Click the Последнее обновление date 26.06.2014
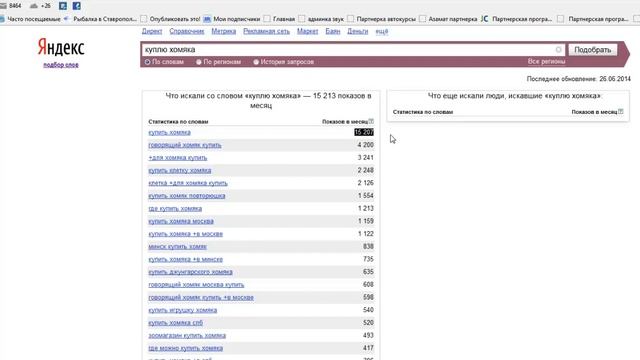Screen dimensions: 640x360 click(615, 79)
